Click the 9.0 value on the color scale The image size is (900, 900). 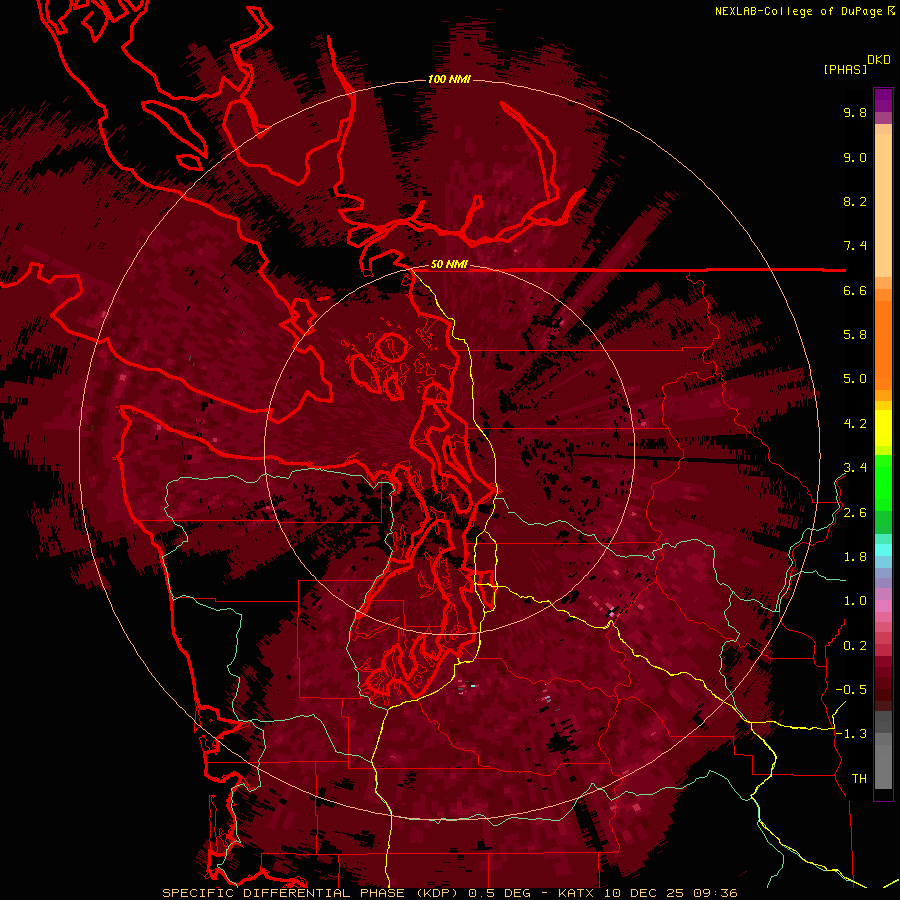coord(855,157)
